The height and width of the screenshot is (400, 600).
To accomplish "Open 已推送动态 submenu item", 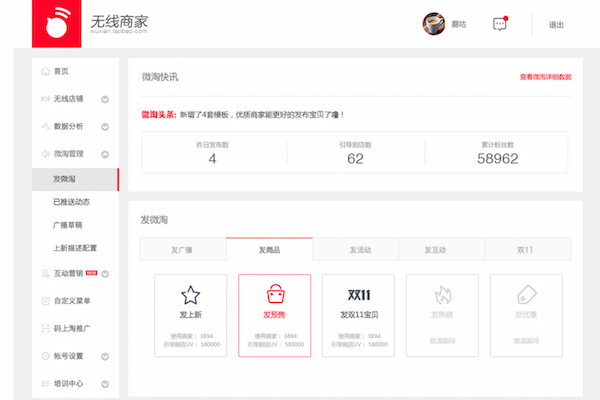I will (x=71, y=202).
